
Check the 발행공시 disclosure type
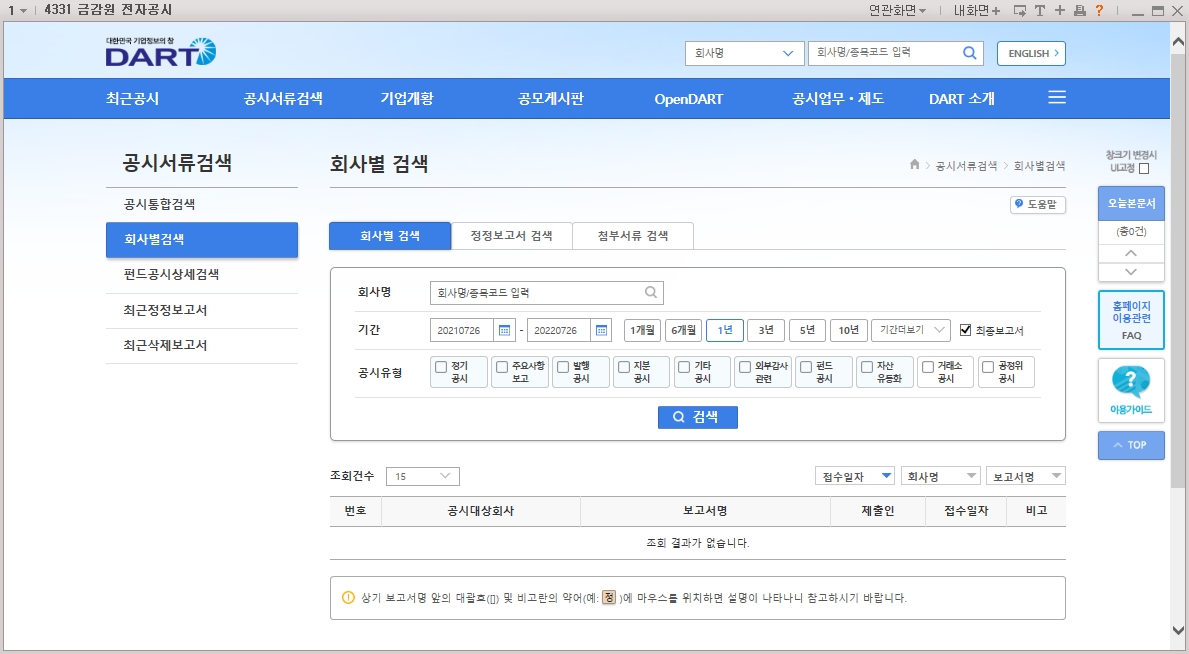[563, 366]
